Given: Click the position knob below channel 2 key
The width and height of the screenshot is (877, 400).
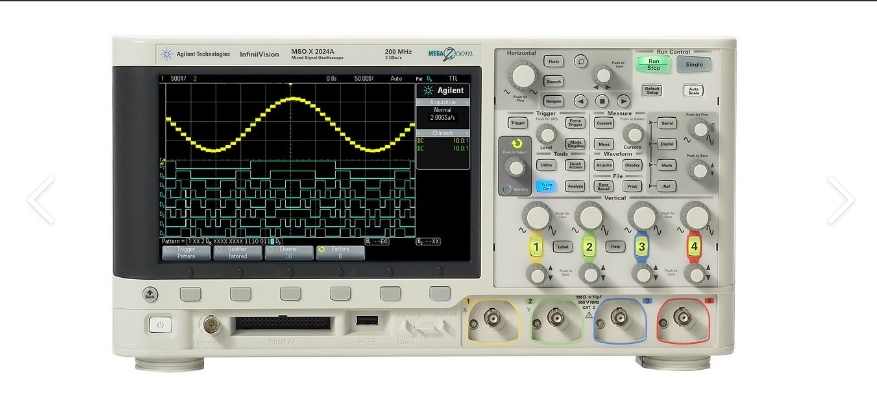Looking at the screenshot, I should [x=590, y=275].
